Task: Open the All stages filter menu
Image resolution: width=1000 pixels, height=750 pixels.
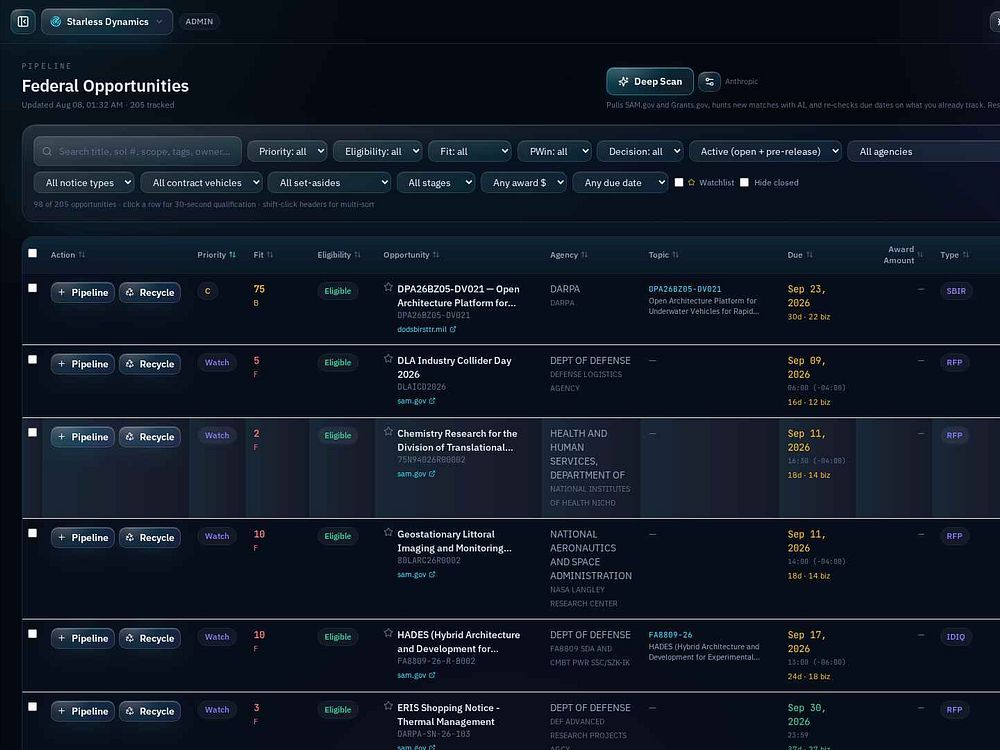Action: (x=436, y=183)
